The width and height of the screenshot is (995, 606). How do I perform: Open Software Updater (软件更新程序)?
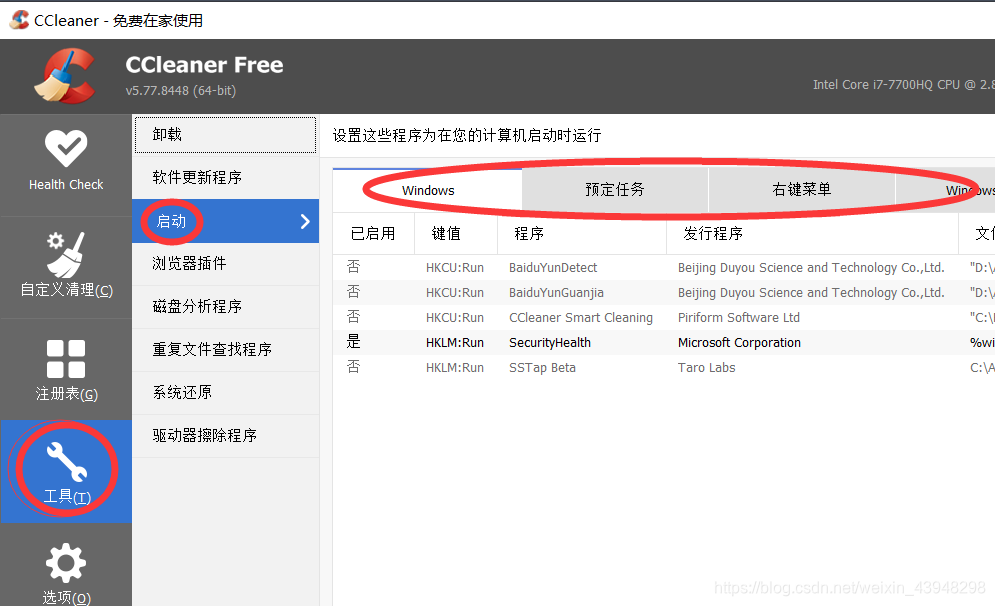click(225, 178)
